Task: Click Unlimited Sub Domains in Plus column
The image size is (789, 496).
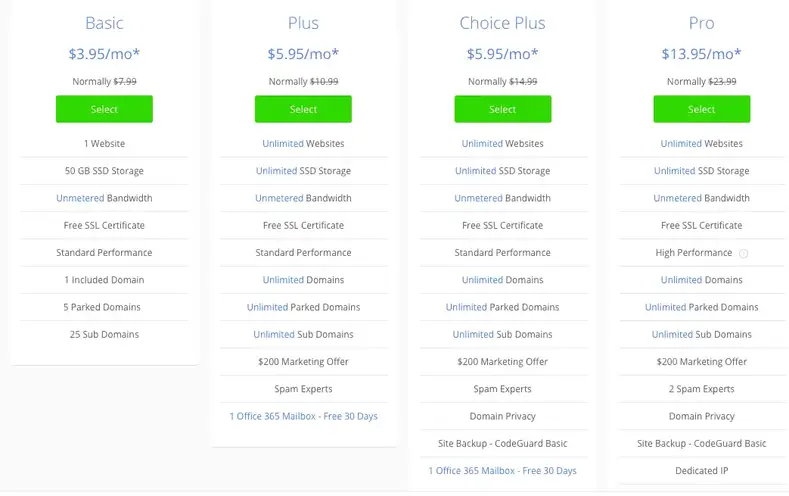Action: [x=303, y=335]
